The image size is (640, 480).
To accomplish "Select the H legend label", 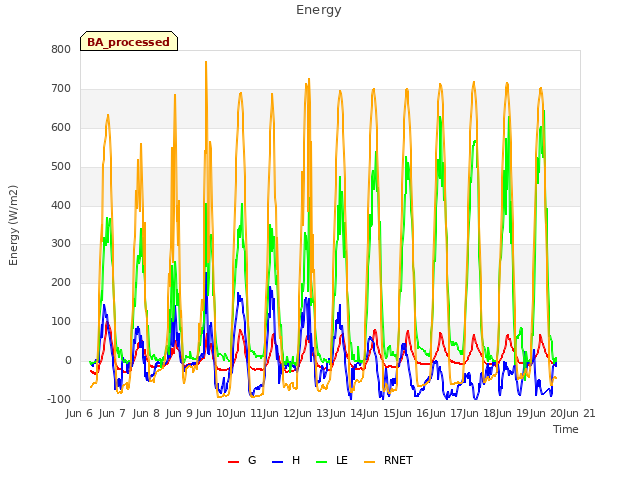I will pos(296,460).
